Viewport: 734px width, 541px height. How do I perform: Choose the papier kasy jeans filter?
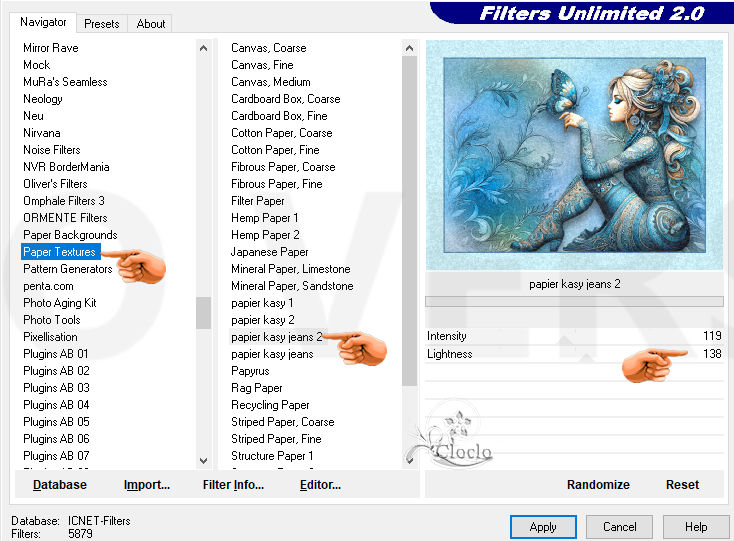pyautogui.click(x=272, y=354)
